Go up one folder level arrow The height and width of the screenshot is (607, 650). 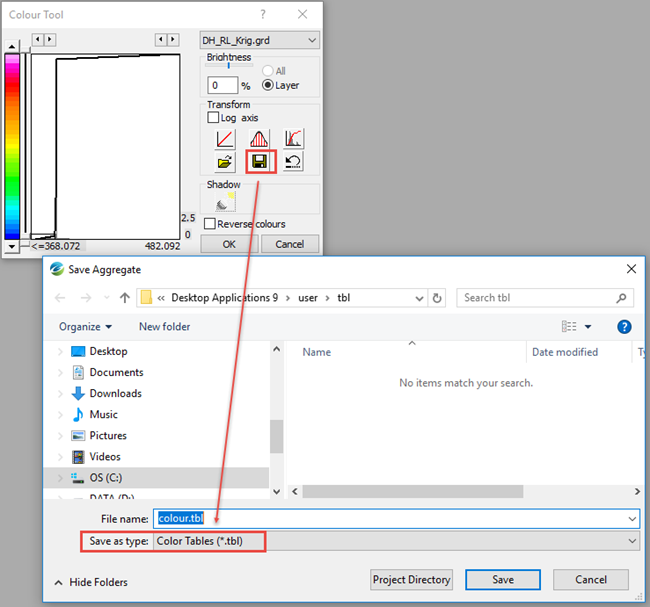pyautogui.click(x=124, y=298)
